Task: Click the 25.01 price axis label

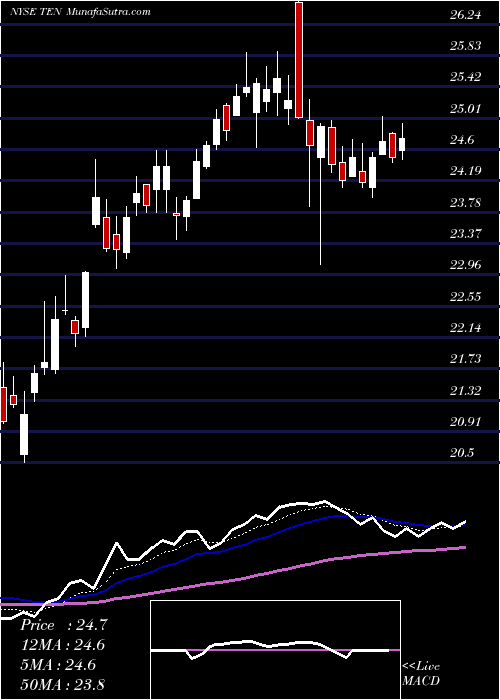Action: 465,108
